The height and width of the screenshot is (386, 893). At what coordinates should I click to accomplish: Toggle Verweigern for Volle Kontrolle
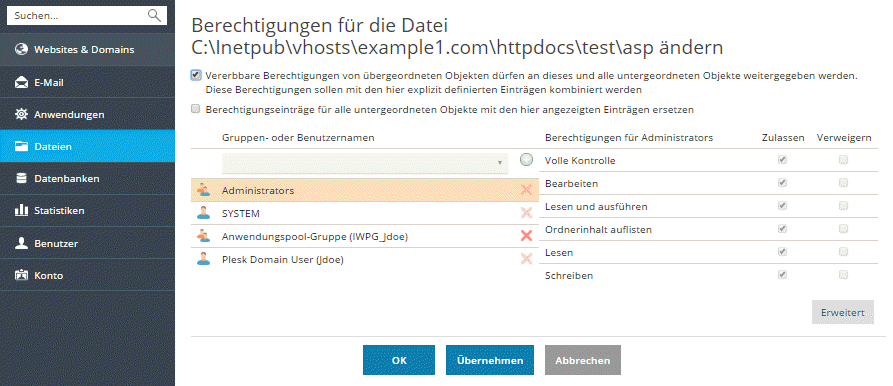point(843,160)
